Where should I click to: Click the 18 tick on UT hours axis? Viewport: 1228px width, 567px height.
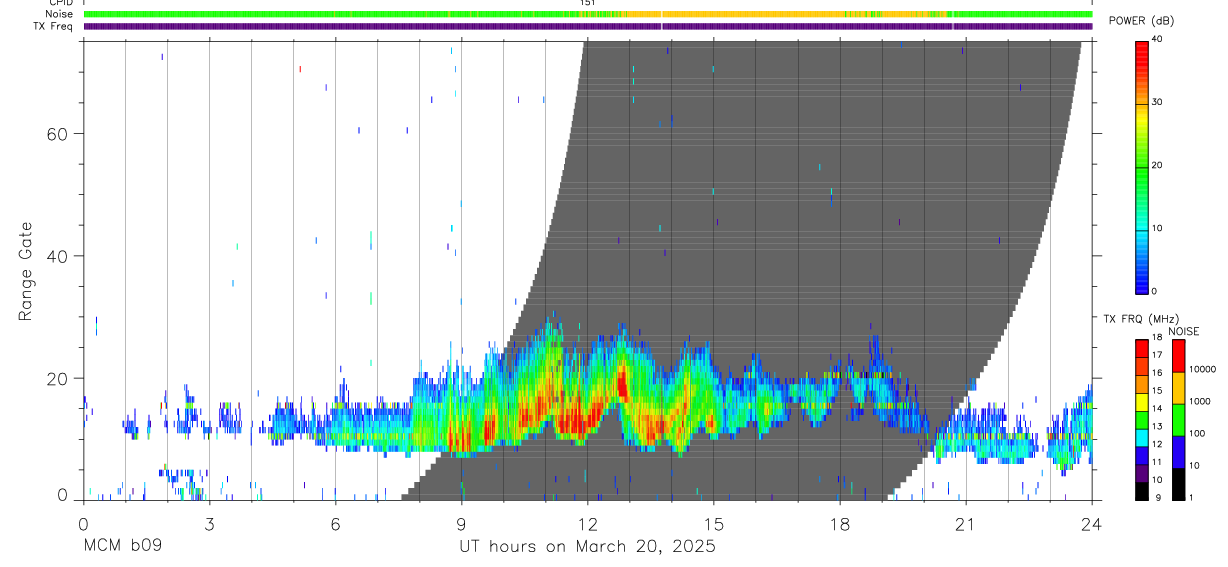840,523
